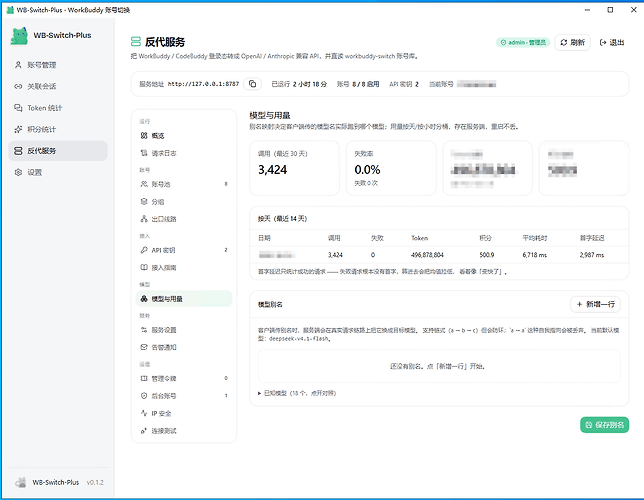644x500 pixels.
Task: Open 设置 with the gear icon
Action: (18, 172)
